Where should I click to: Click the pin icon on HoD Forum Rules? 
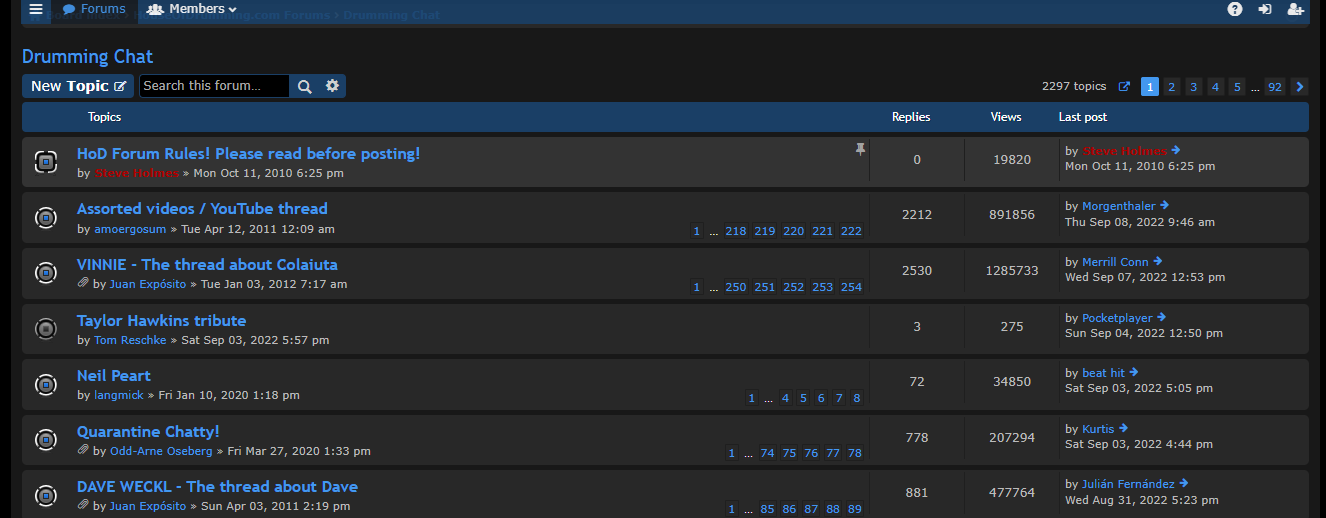[860, 149]
